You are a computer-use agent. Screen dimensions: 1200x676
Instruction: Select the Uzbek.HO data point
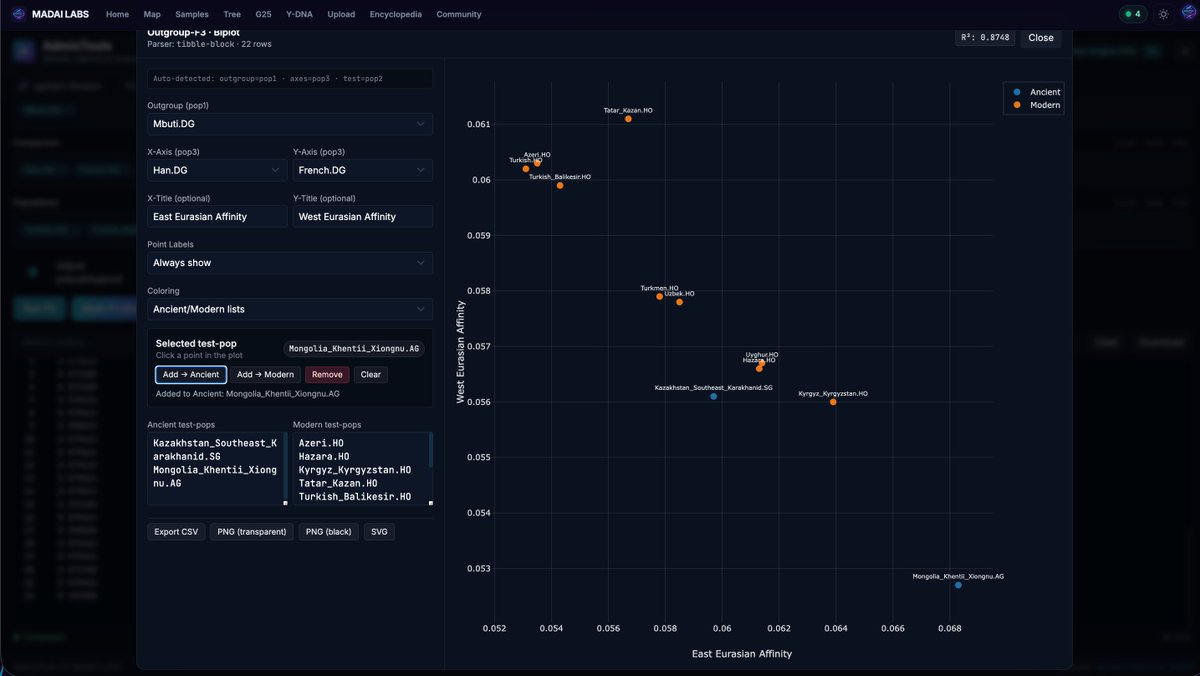click(679, 302)
